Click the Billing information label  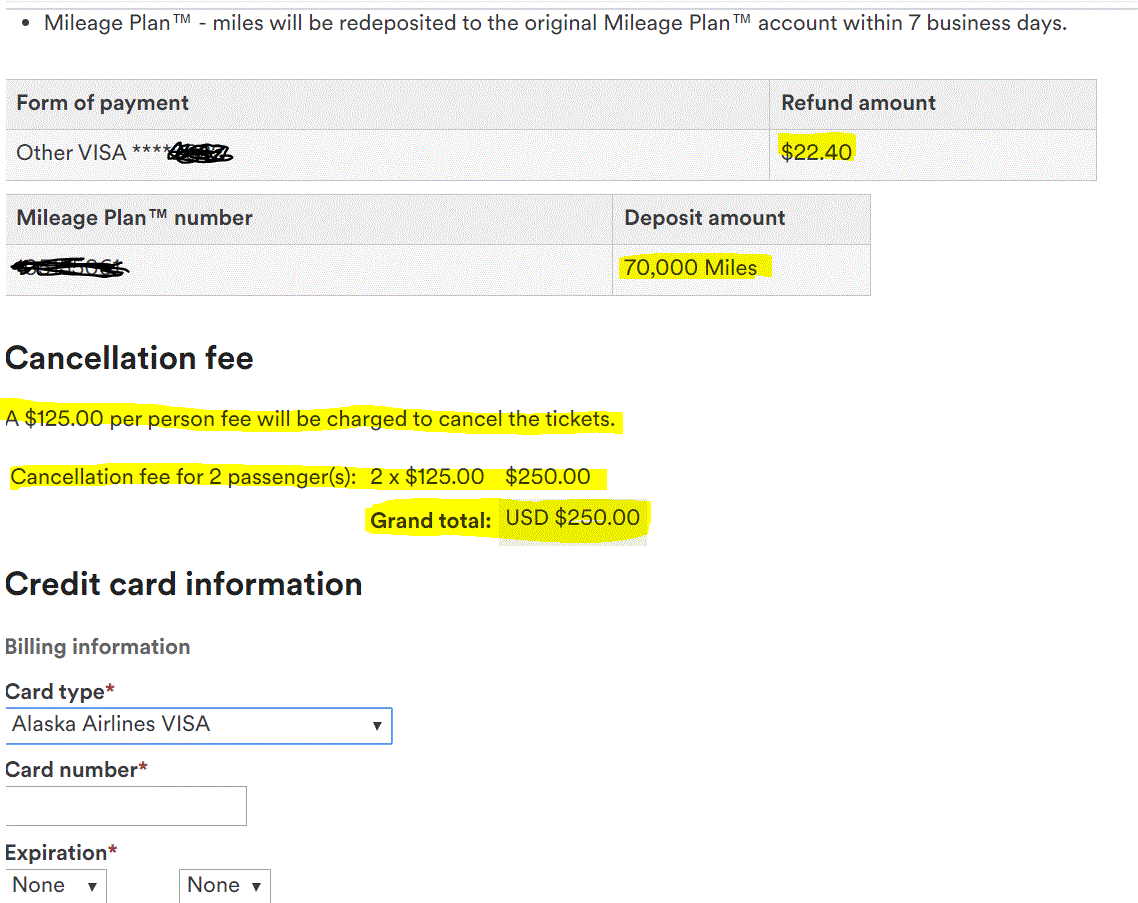(x=97, y=647)
